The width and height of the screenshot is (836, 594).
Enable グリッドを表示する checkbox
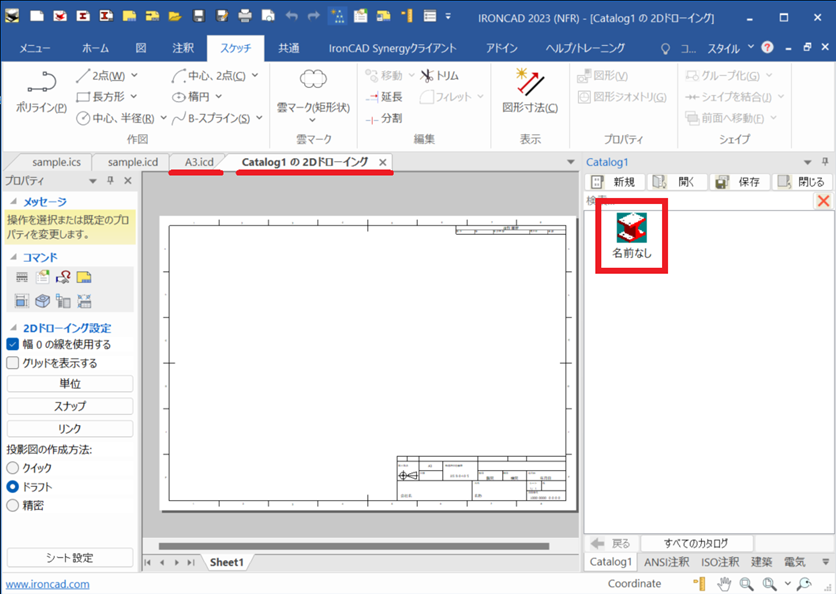click(14, 363)
